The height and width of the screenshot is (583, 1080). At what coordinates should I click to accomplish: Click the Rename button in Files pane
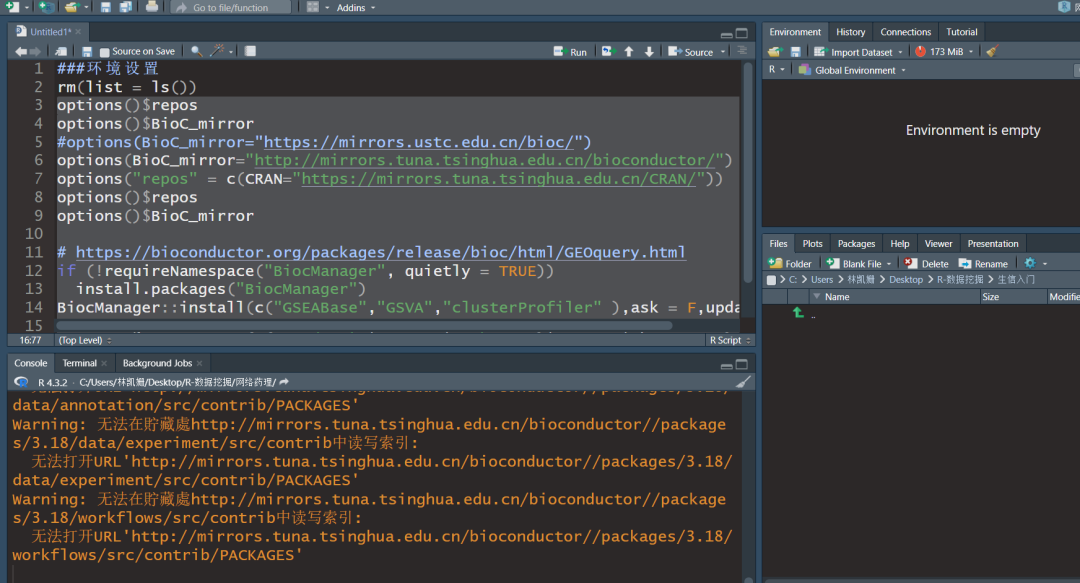[x=983, y=264]
